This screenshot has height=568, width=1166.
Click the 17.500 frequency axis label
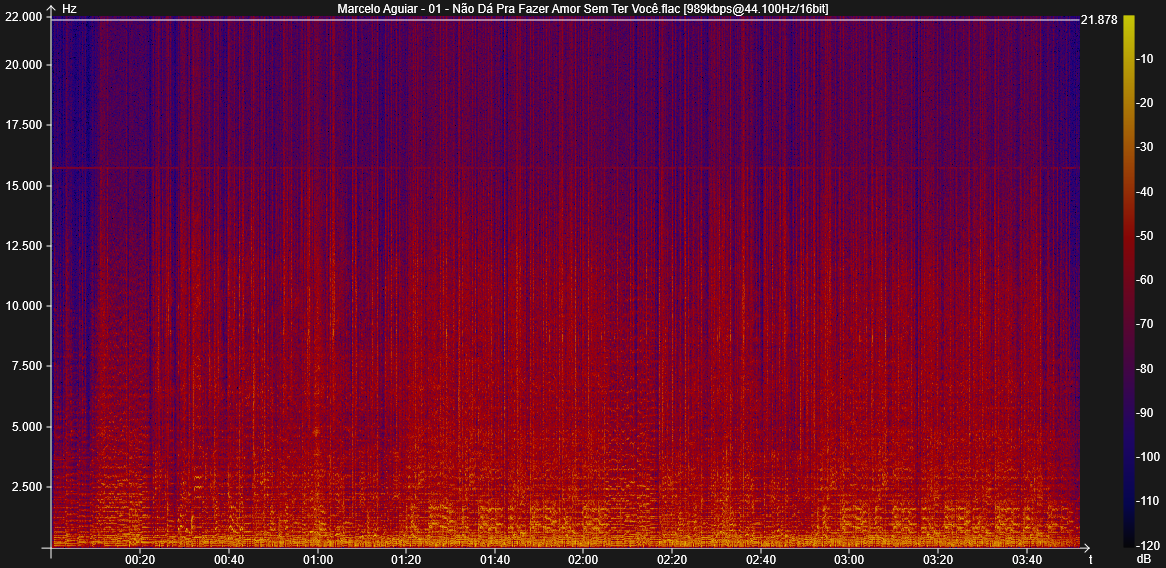click(x=22, y=125)
